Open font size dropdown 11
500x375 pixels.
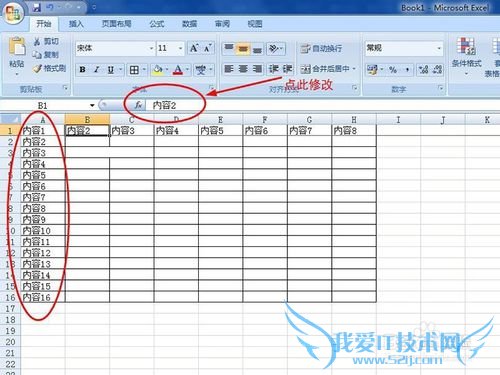click(180, 49)
